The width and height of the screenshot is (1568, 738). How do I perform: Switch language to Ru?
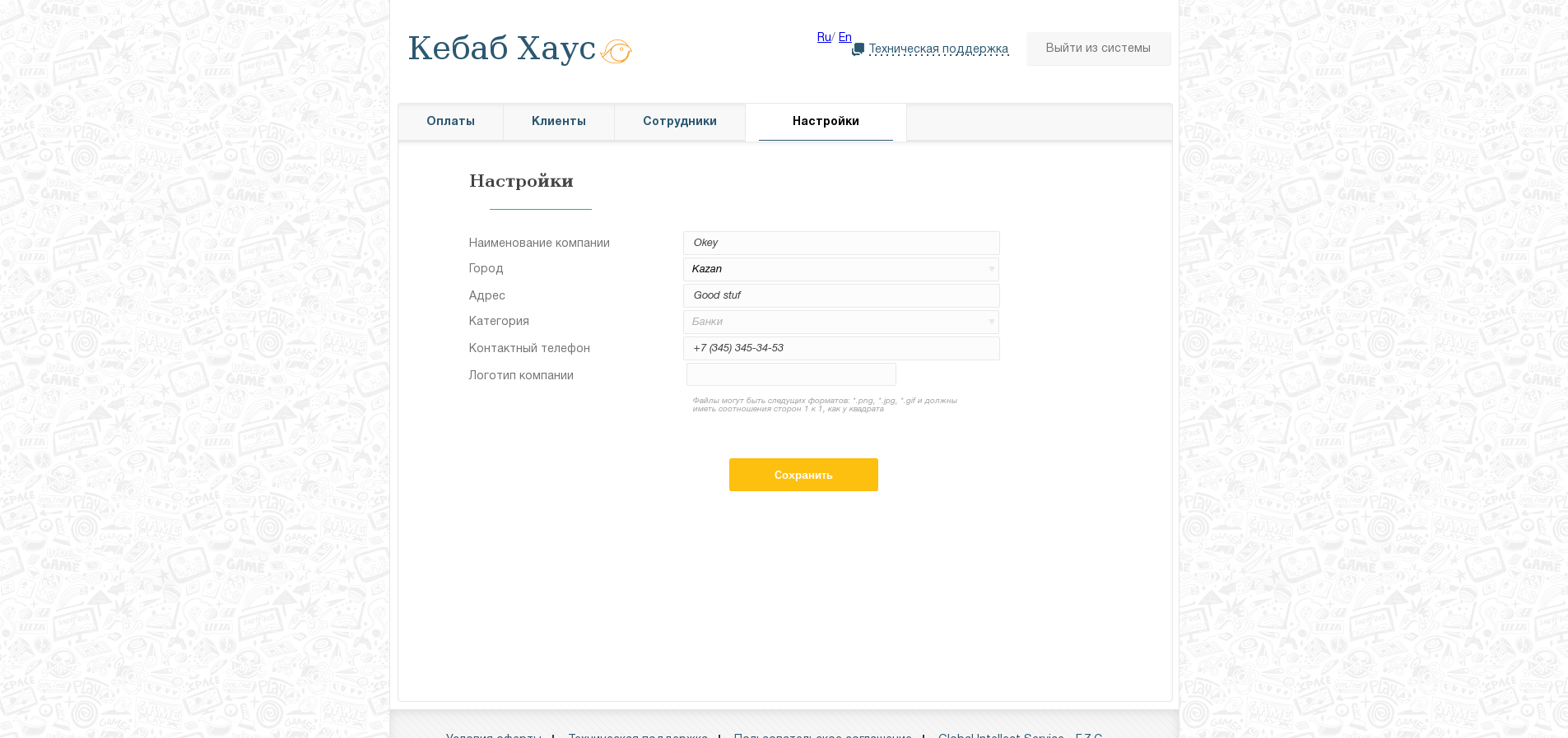824,37
